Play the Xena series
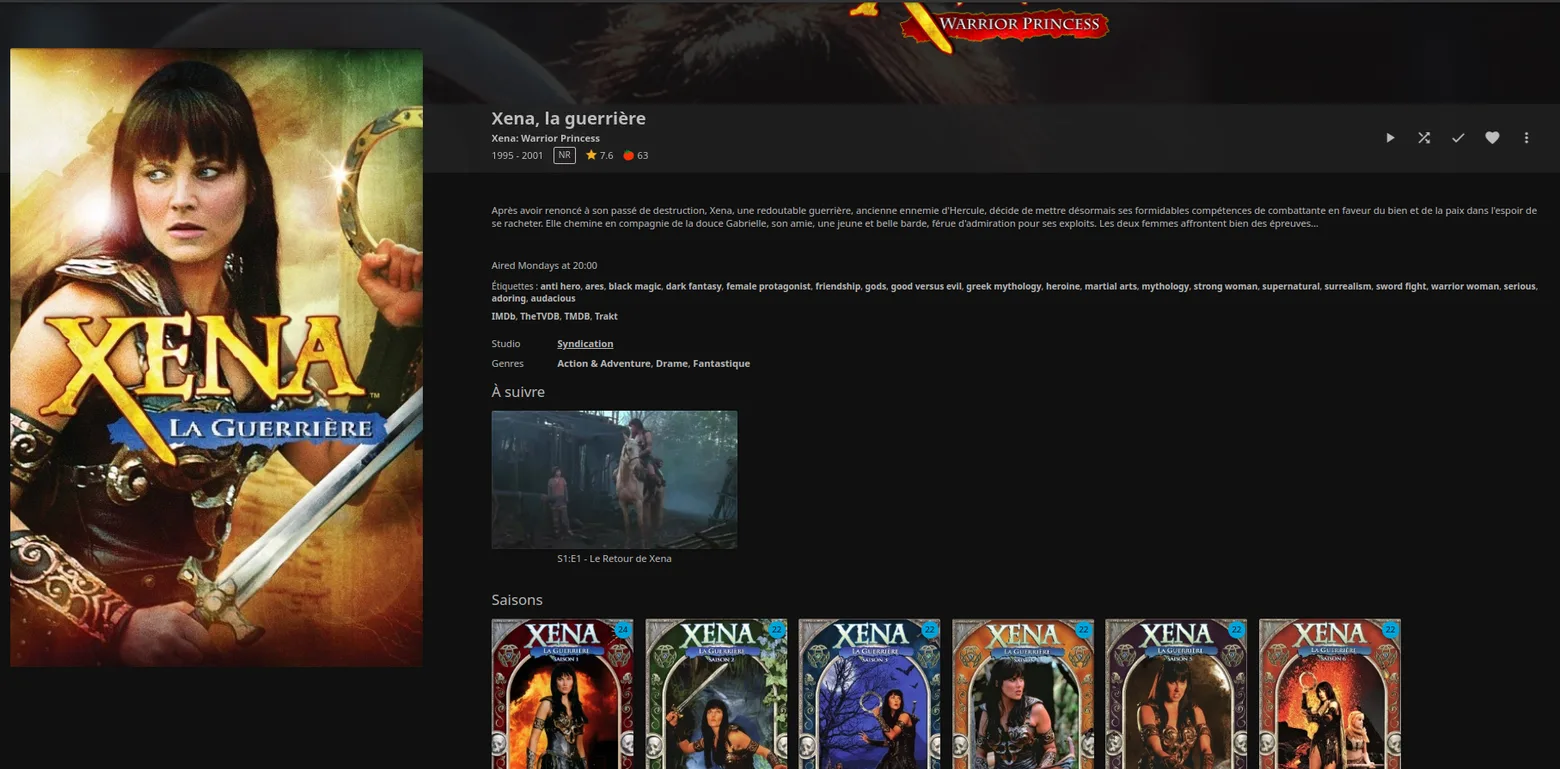The image size is (1560, 769). (x=1390, y=138)
